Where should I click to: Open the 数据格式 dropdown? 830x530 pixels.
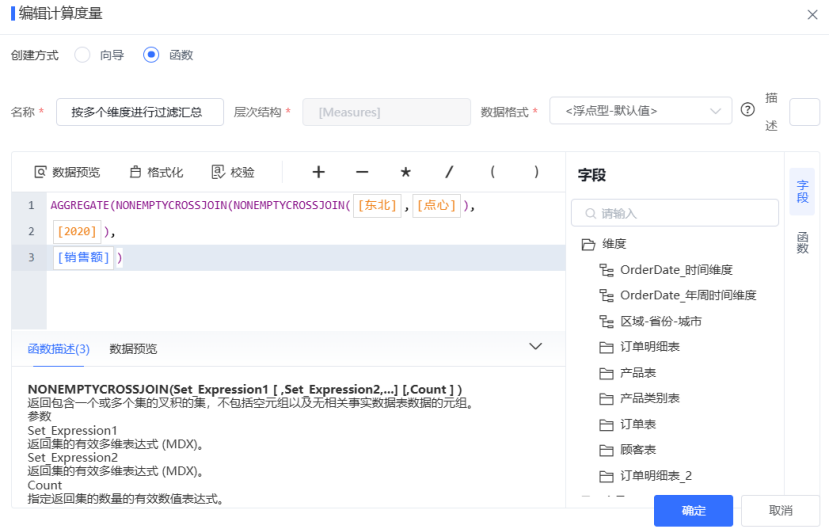click(640, 111)
